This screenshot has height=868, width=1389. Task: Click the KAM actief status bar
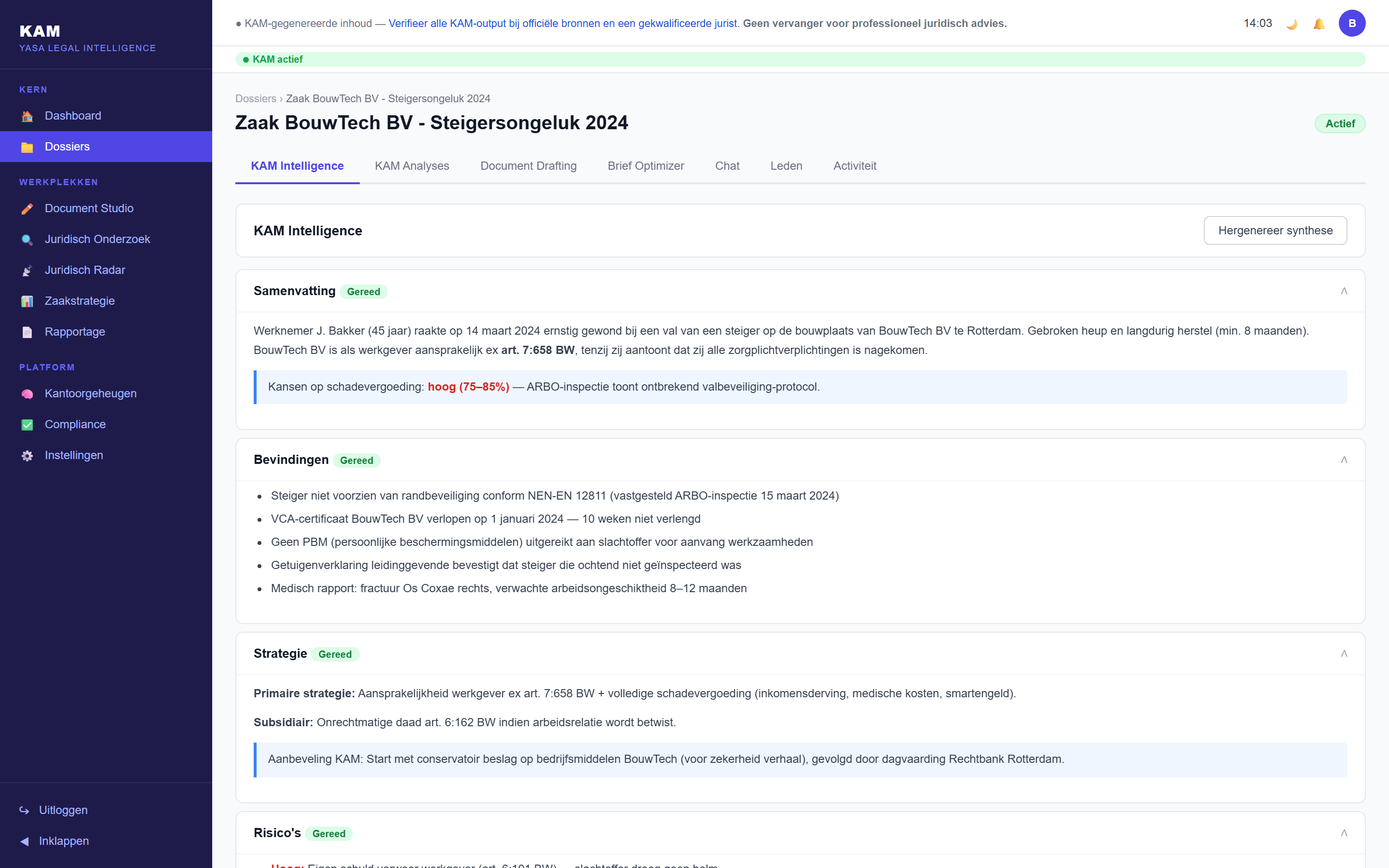(x=800, y=59)
